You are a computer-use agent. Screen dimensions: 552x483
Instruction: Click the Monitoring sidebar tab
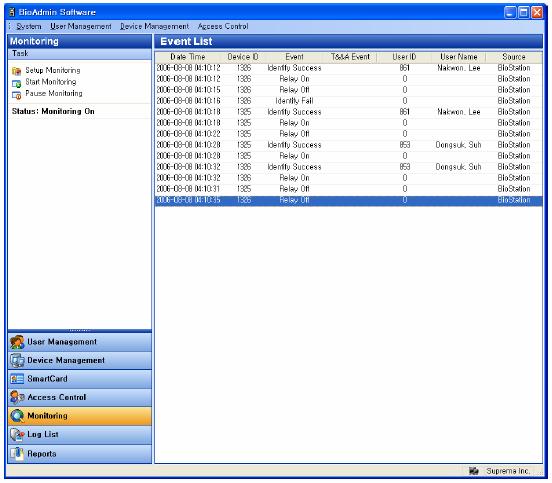pos(80,416)
